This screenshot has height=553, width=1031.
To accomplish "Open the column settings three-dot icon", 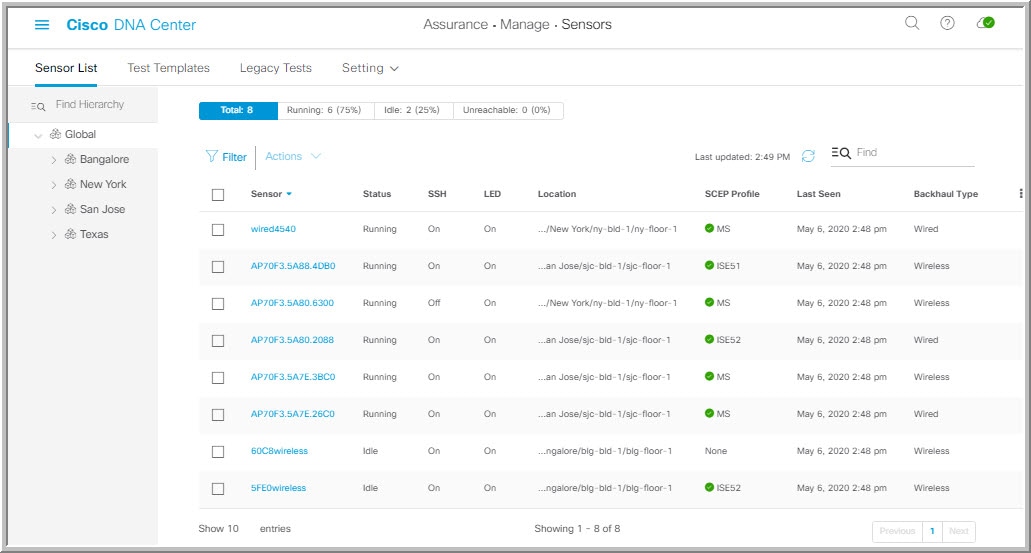I will [1020, 194].
